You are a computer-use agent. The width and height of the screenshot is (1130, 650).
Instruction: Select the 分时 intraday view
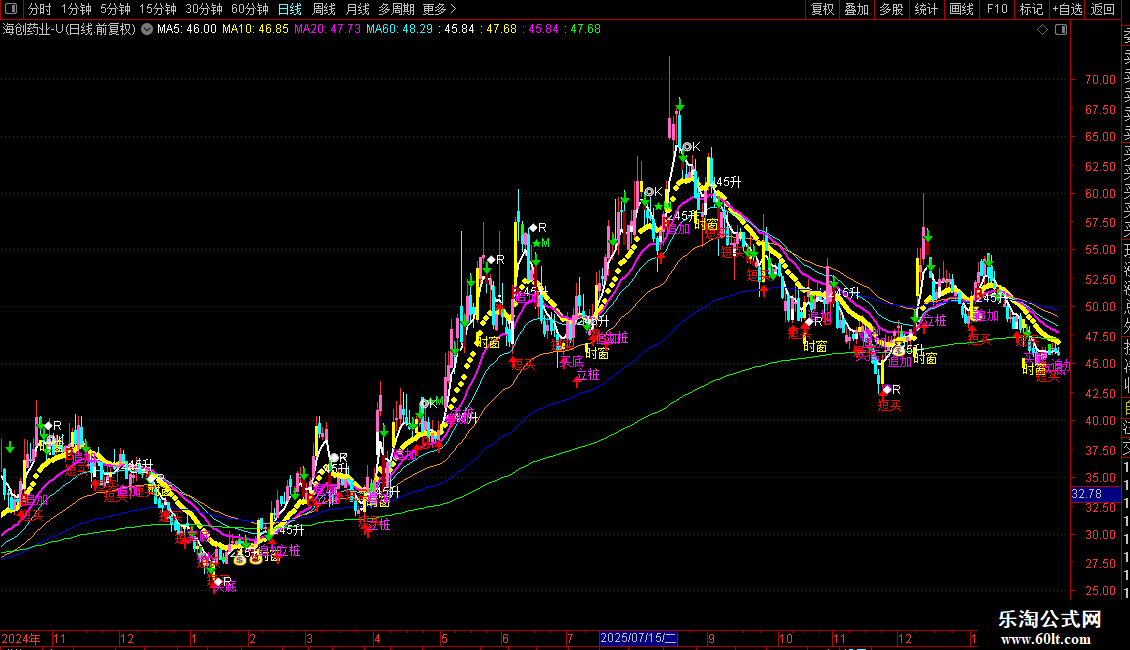click(39, 9)
